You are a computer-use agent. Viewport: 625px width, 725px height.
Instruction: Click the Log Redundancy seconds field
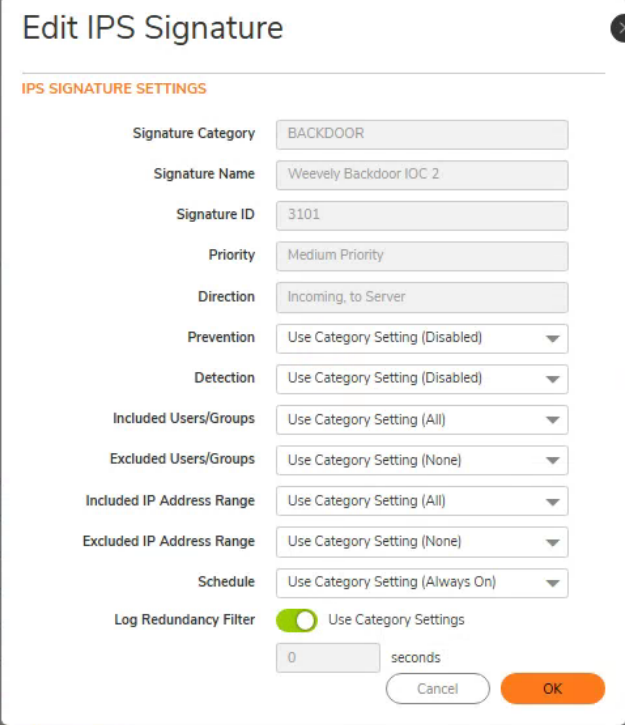point(328,658)
